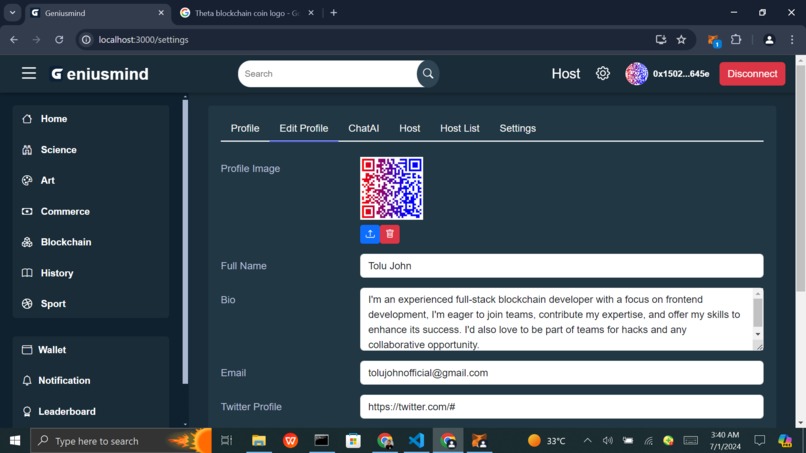
Task: Click the QR code profile image thumbnail
Action: 392,188
